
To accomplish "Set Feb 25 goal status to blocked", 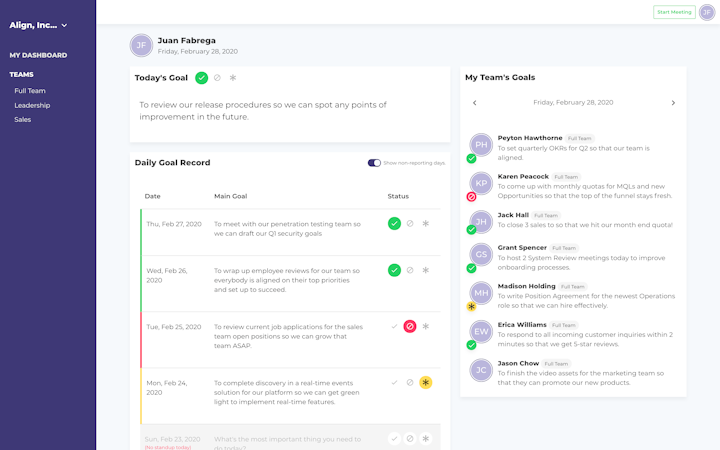I will [x=410, y=326].
